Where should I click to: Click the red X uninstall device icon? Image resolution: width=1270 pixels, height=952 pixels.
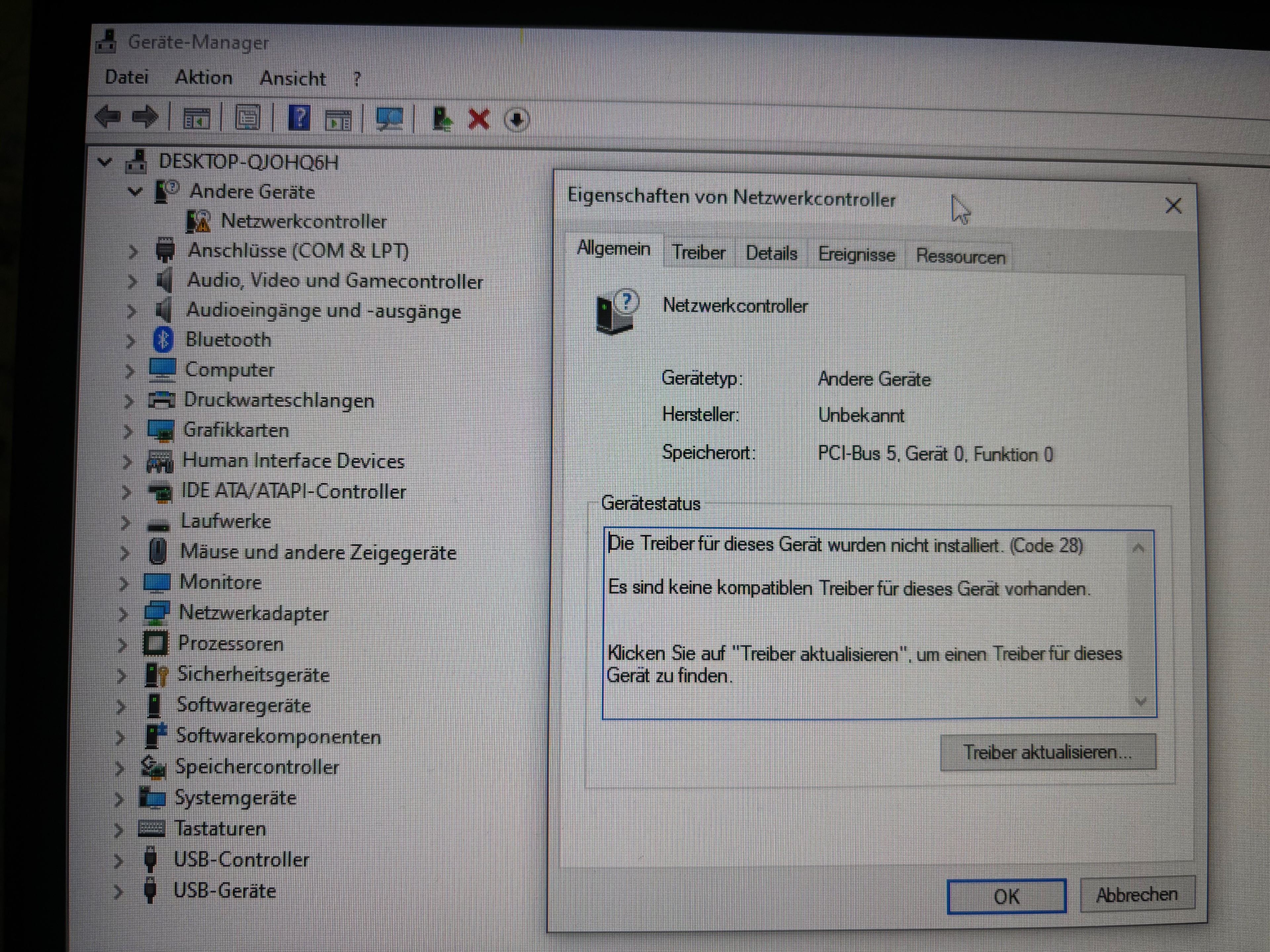click(x=479, y=119)
